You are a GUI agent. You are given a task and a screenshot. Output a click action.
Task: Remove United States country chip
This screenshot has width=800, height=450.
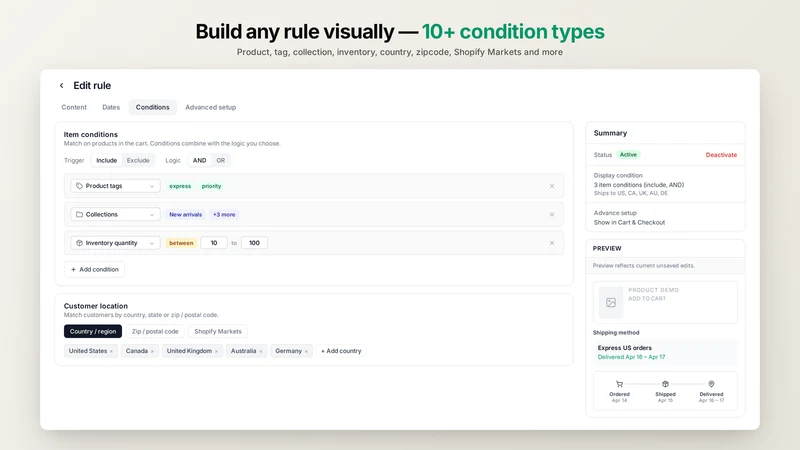(x=111, y=352)
